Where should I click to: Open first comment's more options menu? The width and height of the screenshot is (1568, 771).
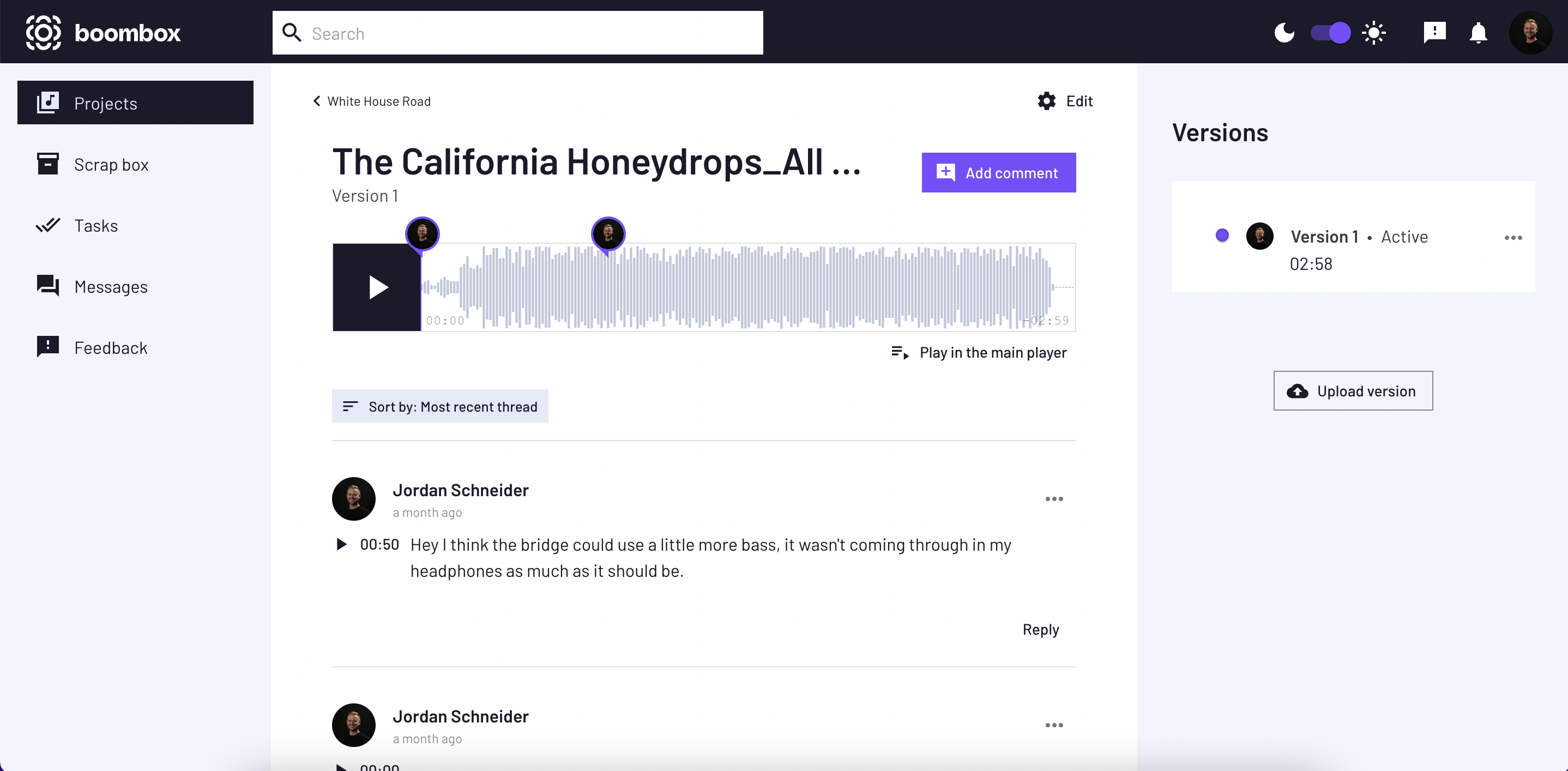click(x=1054, y=499)
